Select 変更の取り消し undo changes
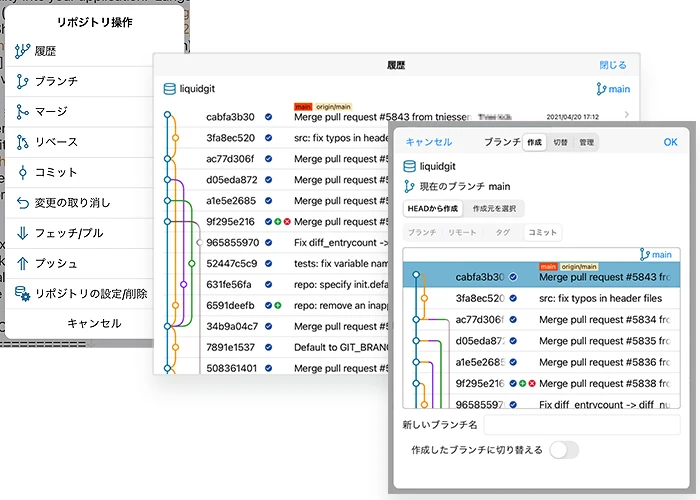Image resolution: width=700 pixels, height=500 pixels. pos(80,203)
